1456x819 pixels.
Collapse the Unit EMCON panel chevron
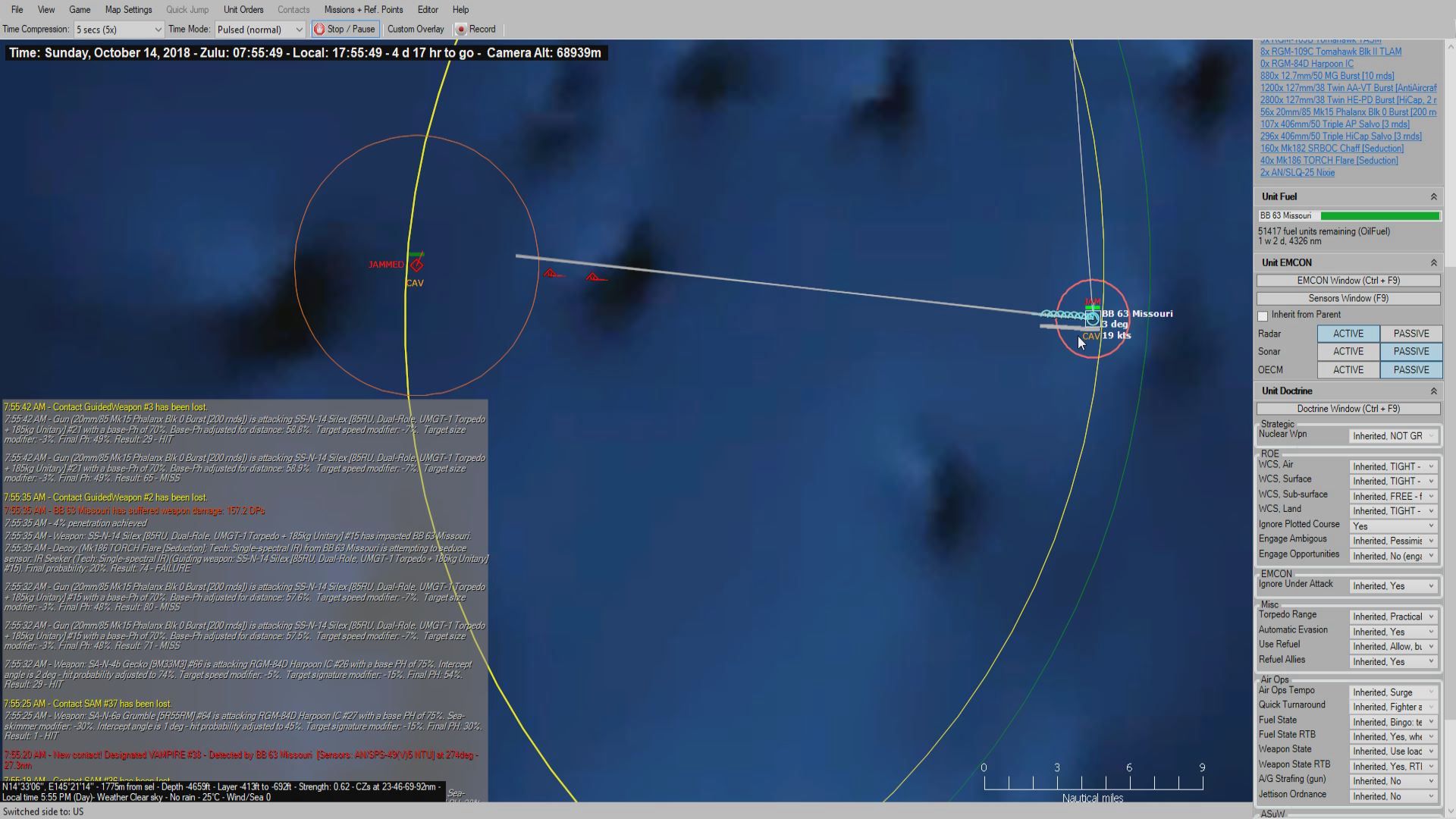point(1433,262)
